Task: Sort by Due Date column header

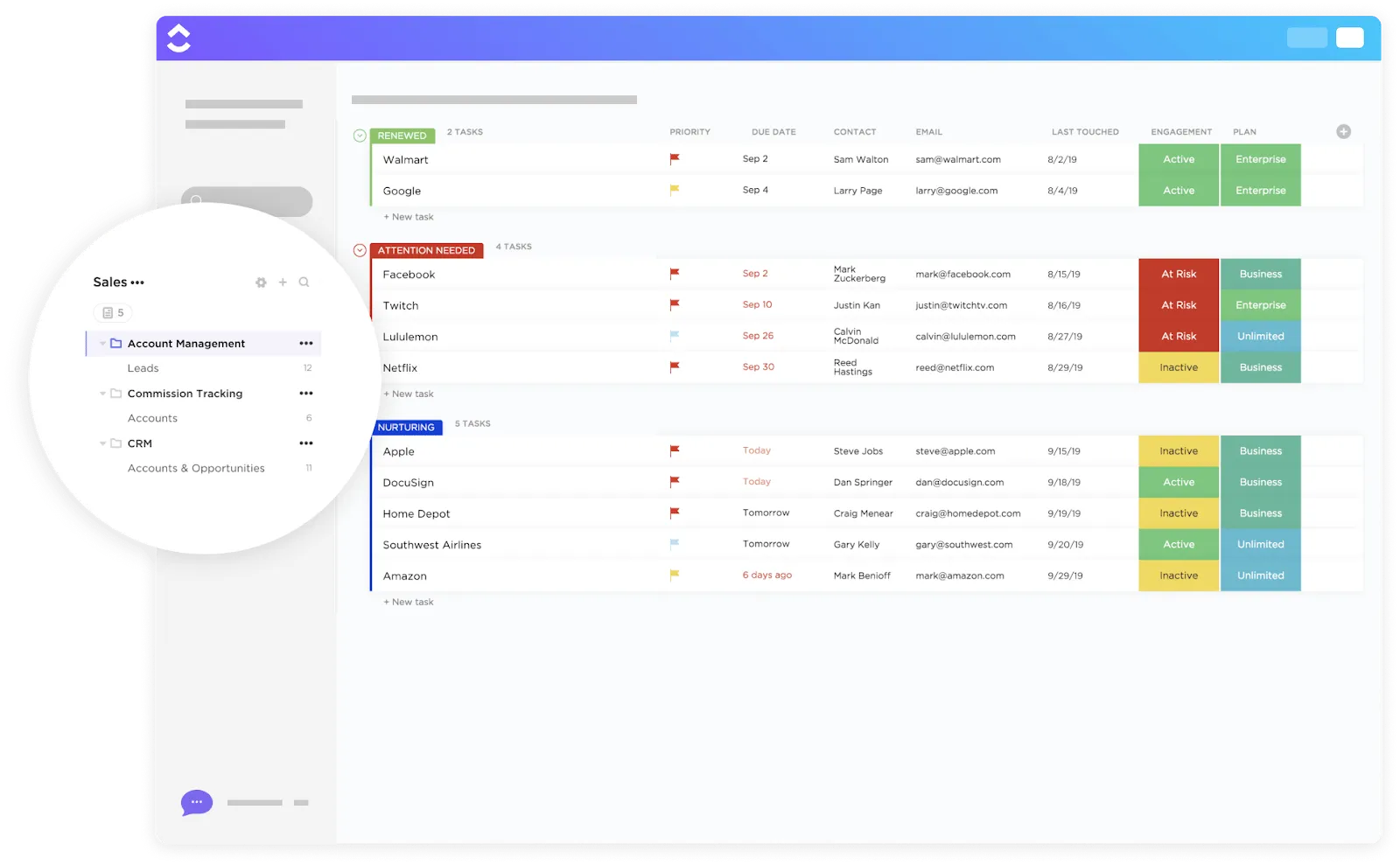Action: [x=773, y=132]
